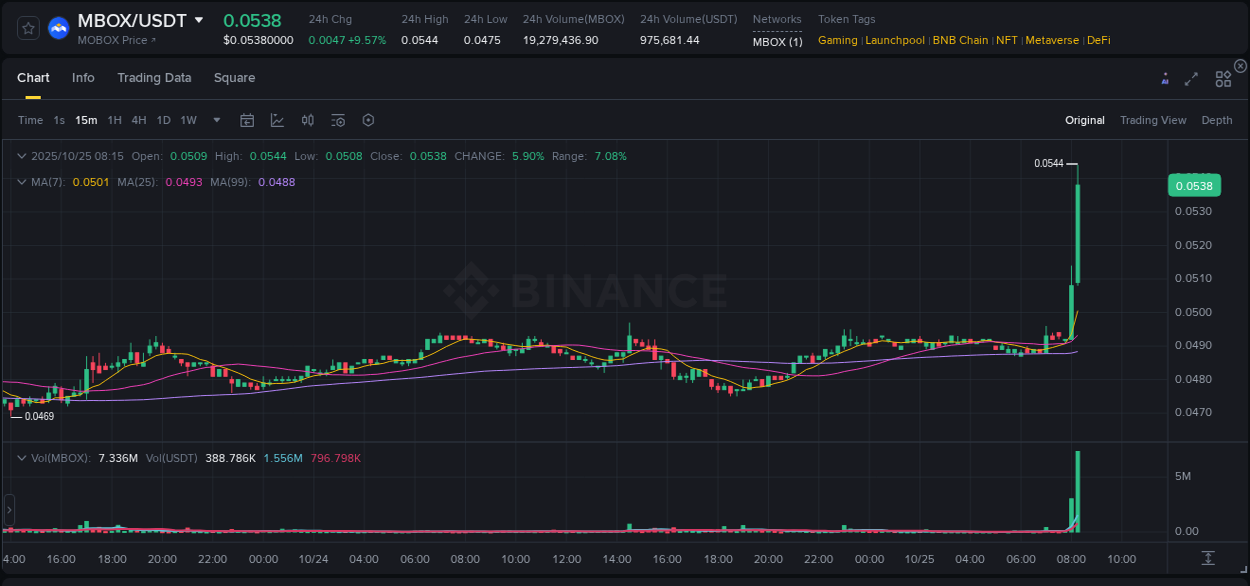This screenshot has height=586, width=1250.
Task: Open the layout widgets icon
Action: pos(1222,77)
